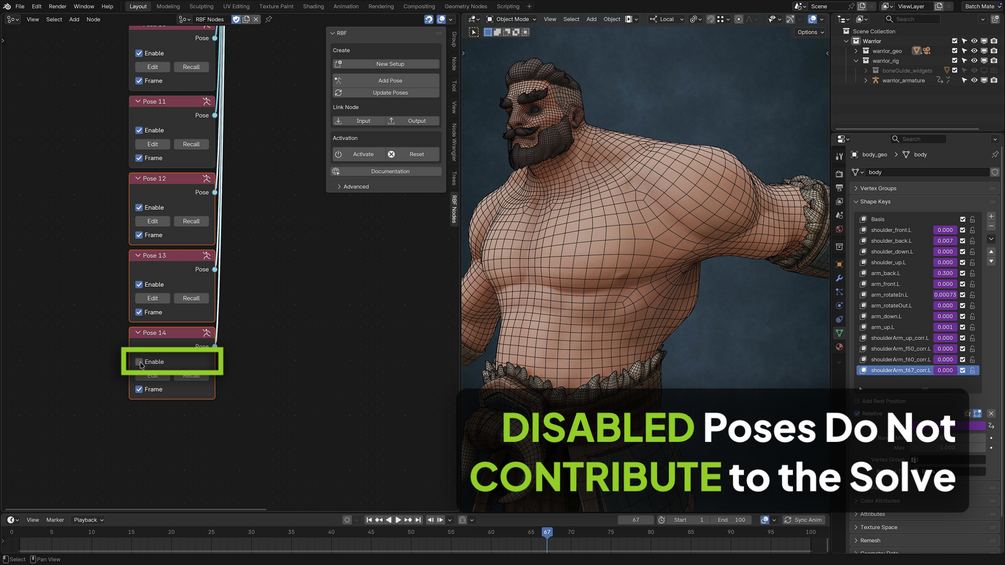The height and width of the screenshot is (565, 1005).
Task: Open the Output properties tab icon
Action: coord(839,188)
